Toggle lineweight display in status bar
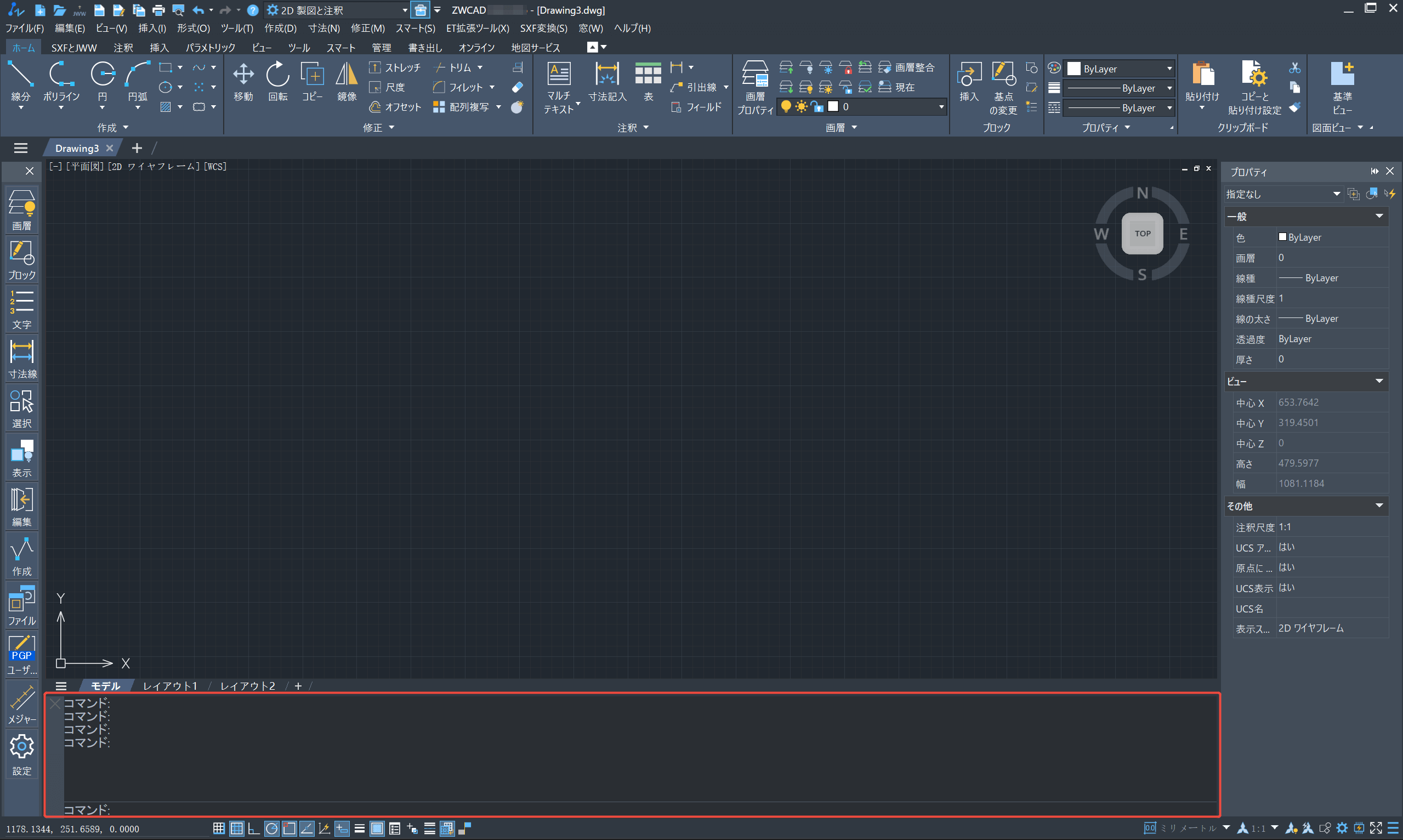The height and width of the screenshot is (840, 1403). pos(359,828)
